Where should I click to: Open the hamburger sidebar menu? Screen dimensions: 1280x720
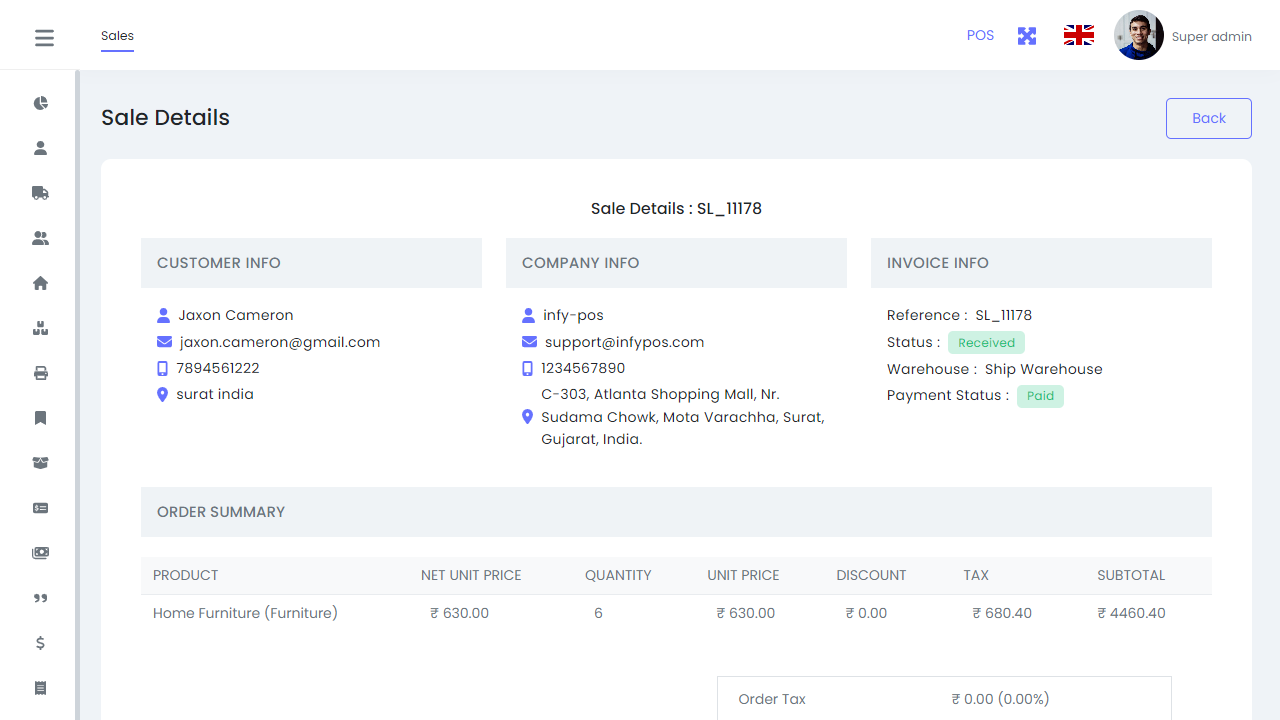[x=44, y=38]
